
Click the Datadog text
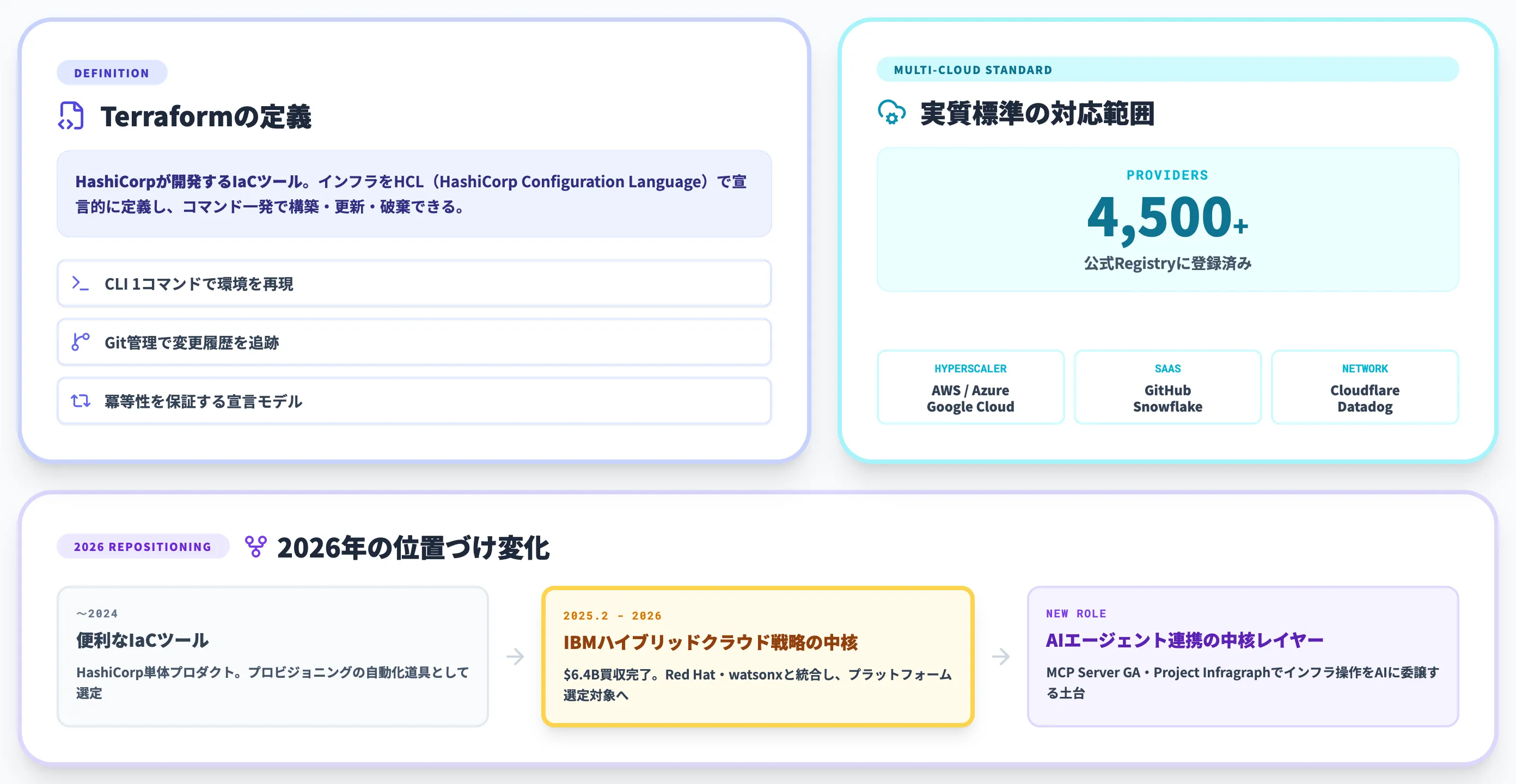click(1365, 407)
